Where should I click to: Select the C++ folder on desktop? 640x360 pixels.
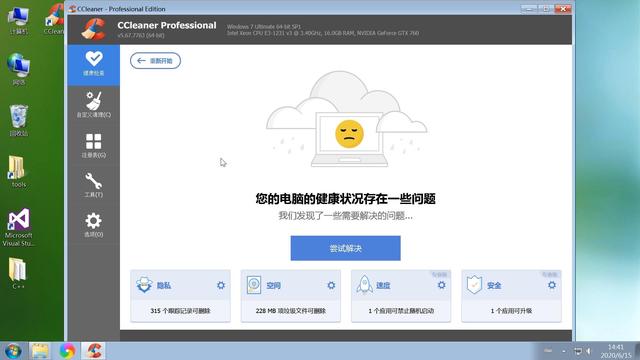click(x=18, y=273)
